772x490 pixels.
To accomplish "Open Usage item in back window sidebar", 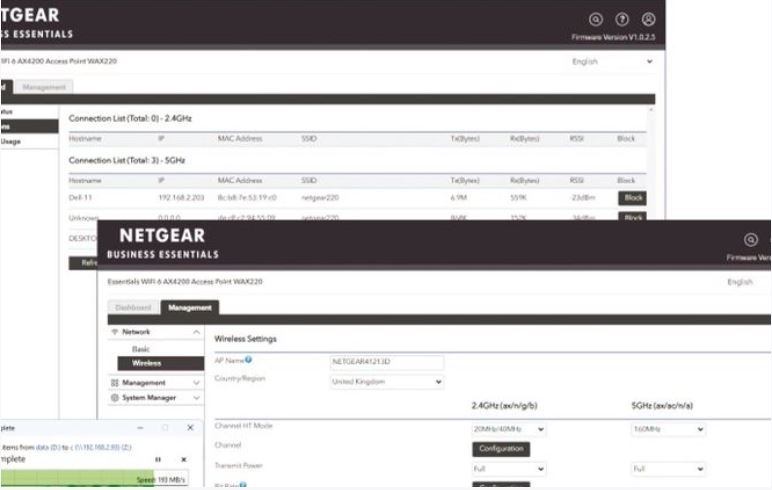I will [11, 141].
